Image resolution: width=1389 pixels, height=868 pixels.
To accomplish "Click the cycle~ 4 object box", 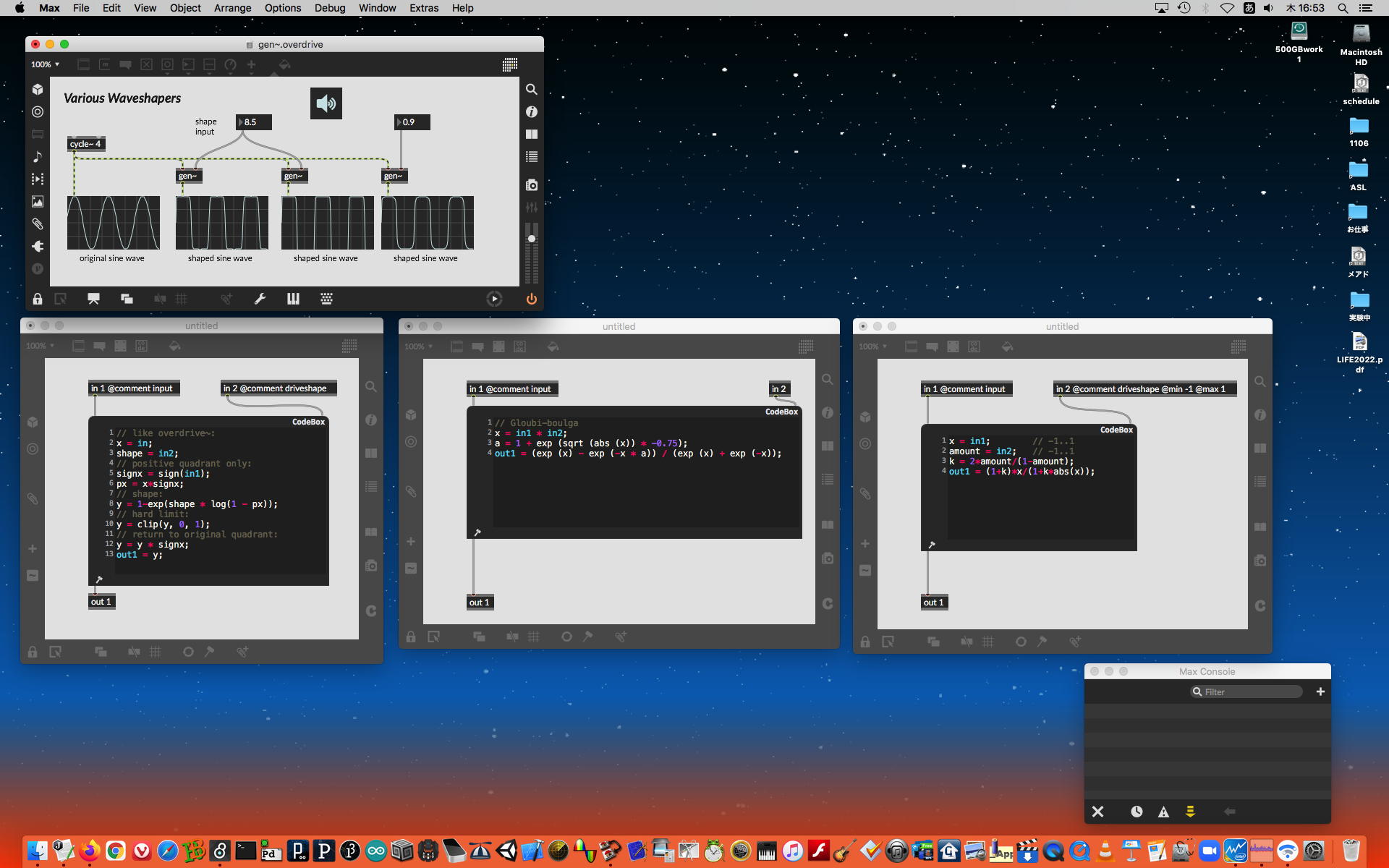I will [x=86, y=144].
